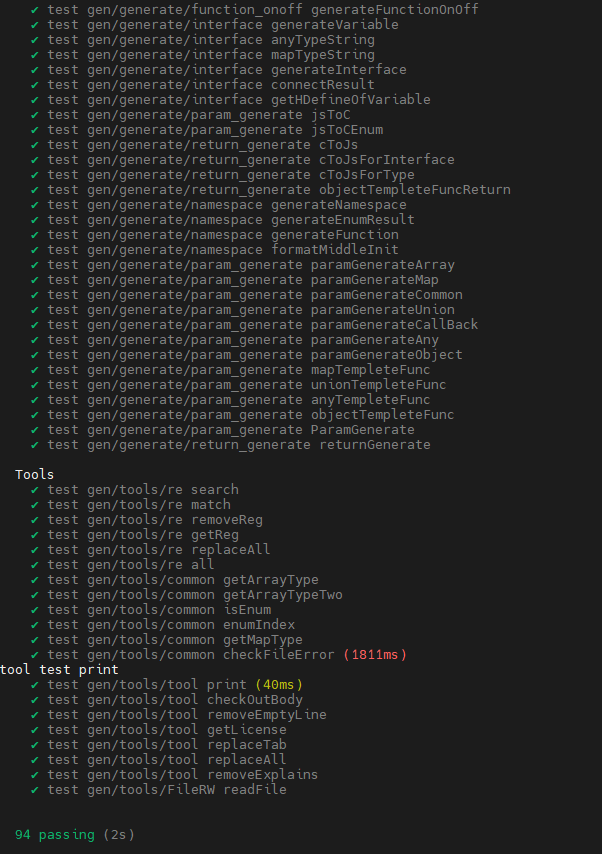This screenshot has width=602, height=854.
Task: Click the checkmark before checkFileError test
Action: pyautogui.click(x=34, y=655)
